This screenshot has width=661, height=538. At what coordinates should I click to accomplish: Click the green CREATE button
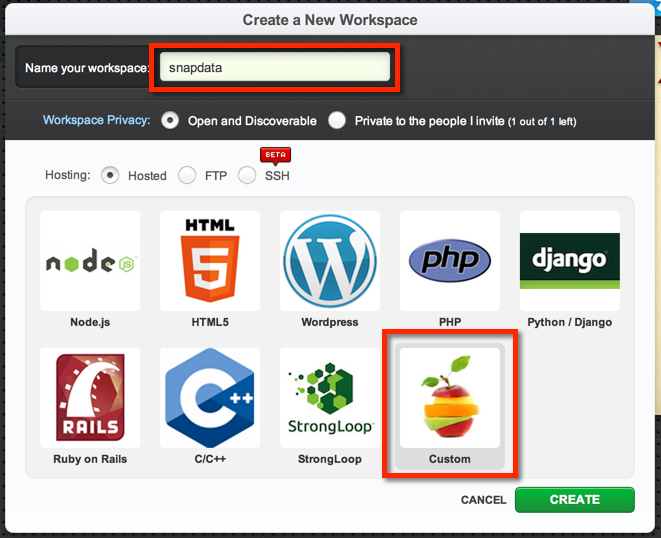click(x=575, y=500)
